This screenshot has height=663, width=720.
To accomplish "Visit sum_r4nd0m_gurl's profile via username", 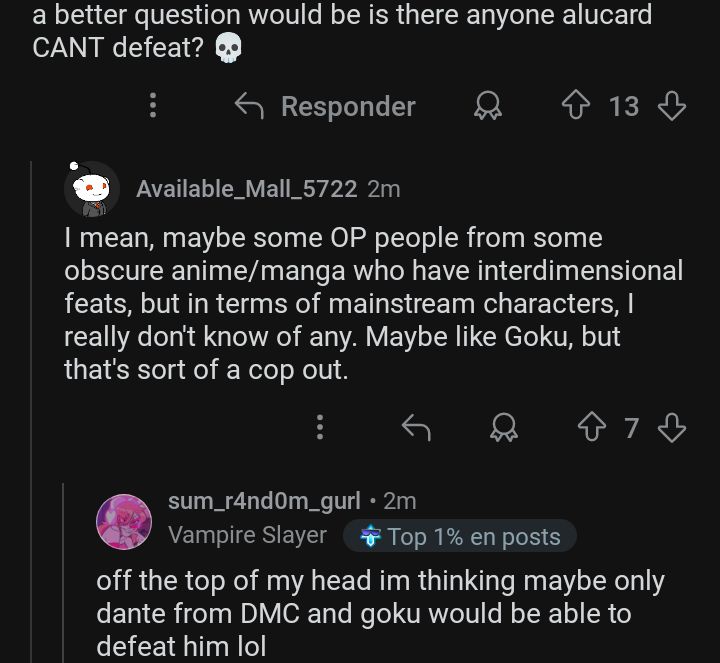I will pyautogui.click(x=264, y=501).
